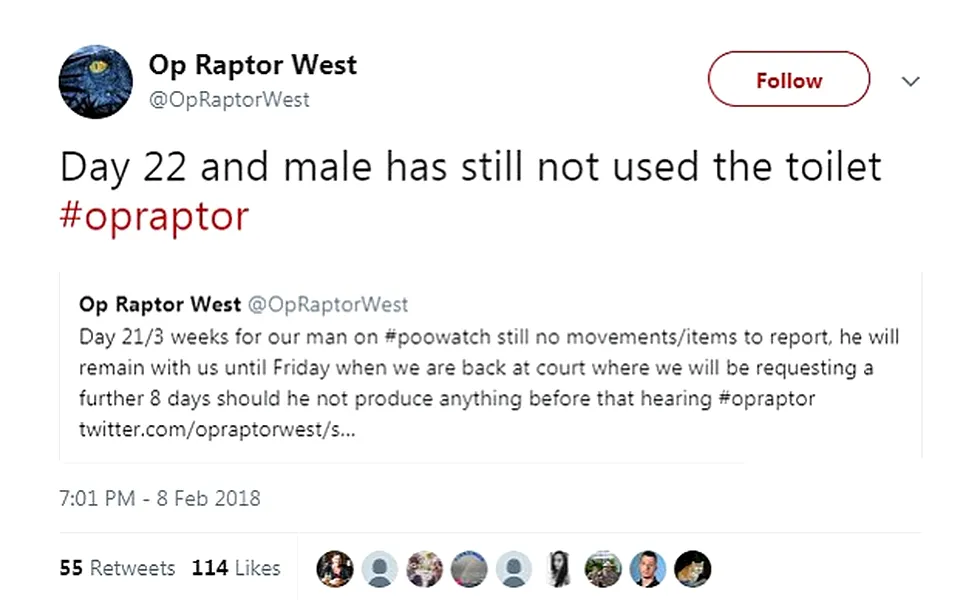
Task: Click the avatar of man with blue background
Action: (648, 568)
